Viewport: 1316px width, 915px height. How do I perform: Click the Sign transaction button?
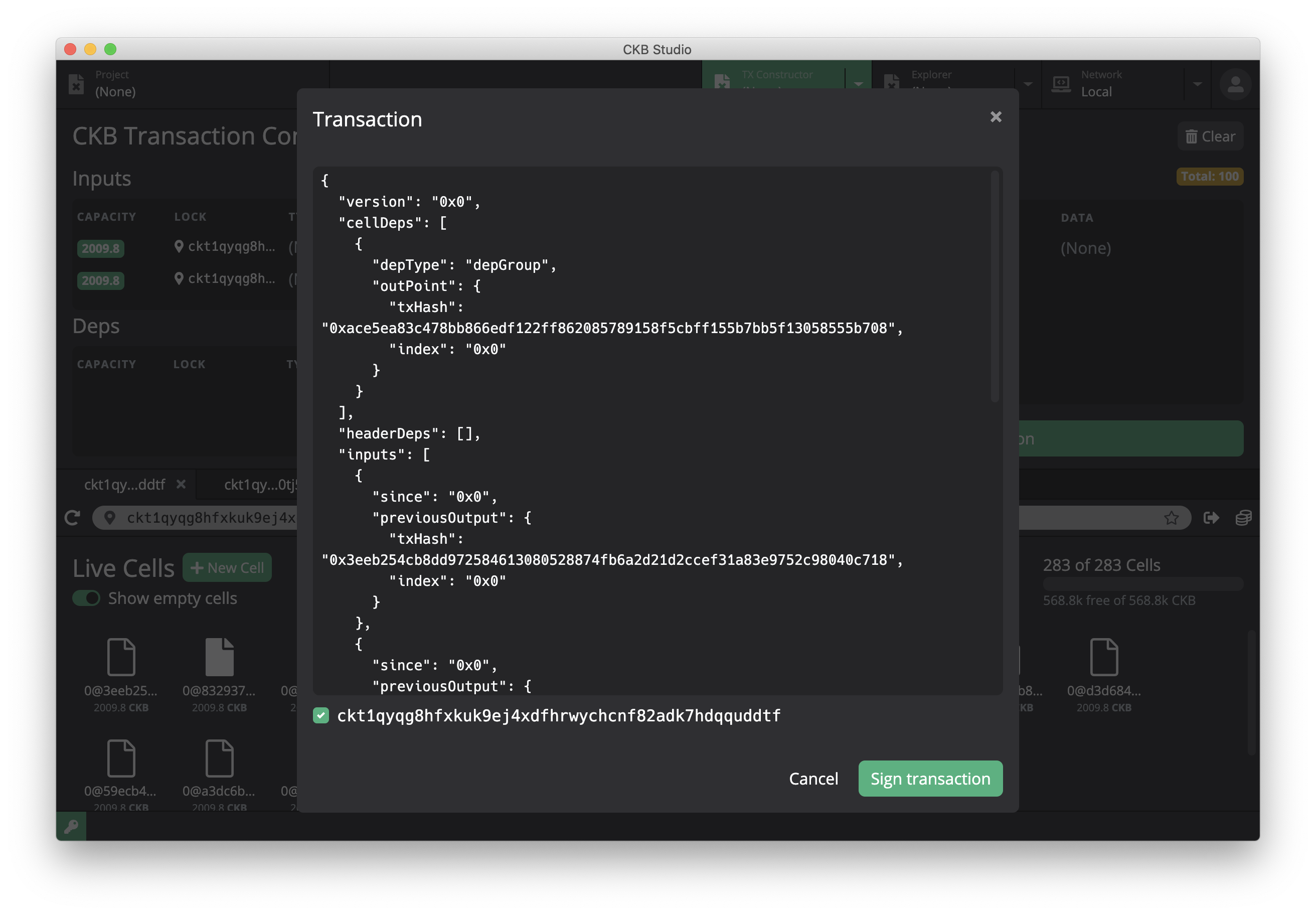(x=930, y=778)
